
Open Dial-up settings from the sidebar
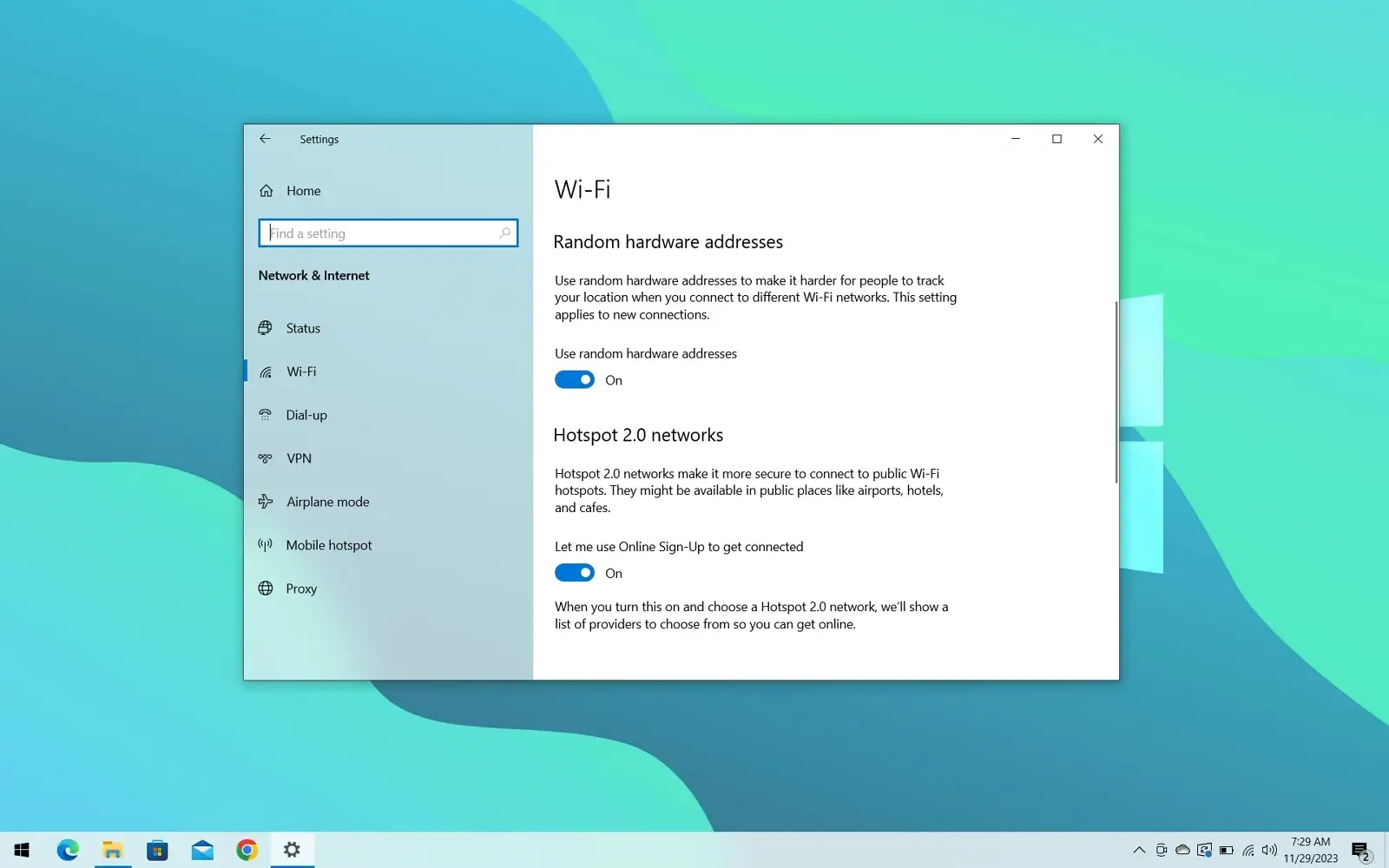306,414
